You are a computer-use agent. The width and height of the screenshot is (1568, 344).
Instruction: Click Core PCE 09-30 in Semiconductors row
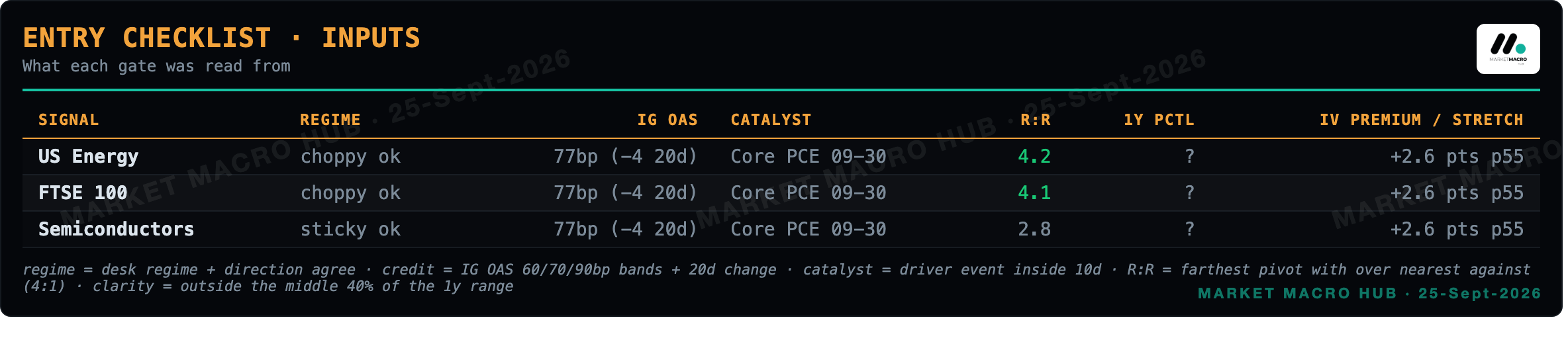coord(808,230)
